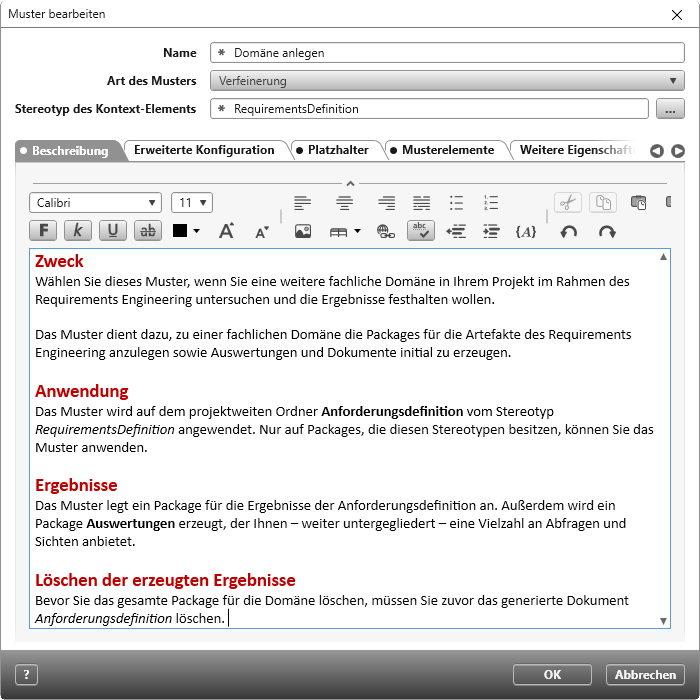Confirm the dialog with the OK button
The height and width of the screenshot is (700, 700).
point(552,674)
